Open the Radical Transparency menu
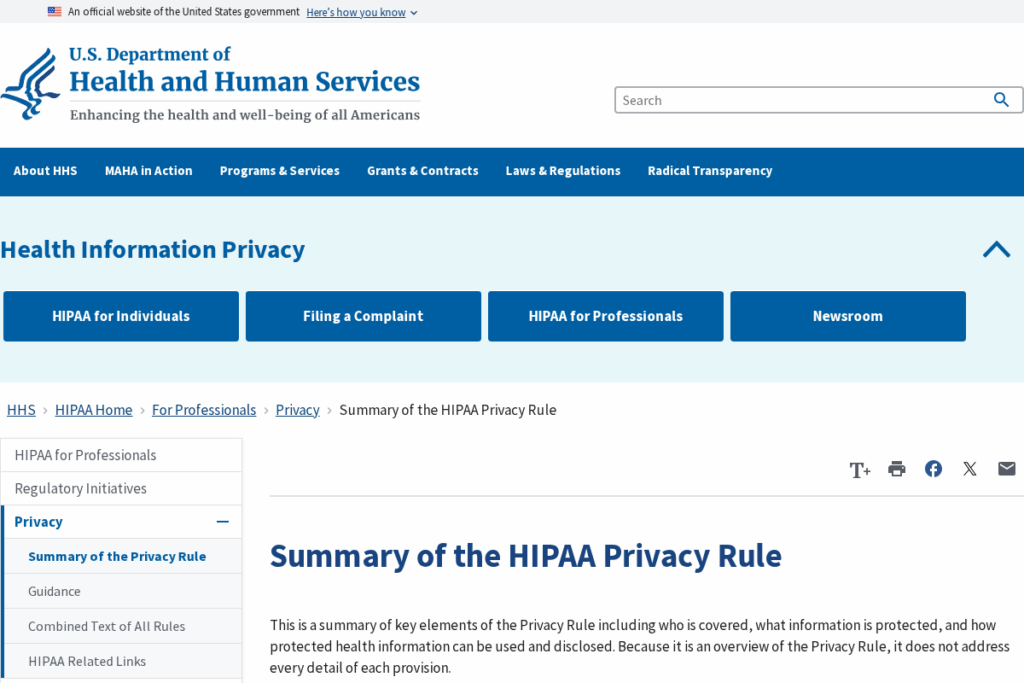The width and height of the screenshot is (1024, 683). coord(710,171)
